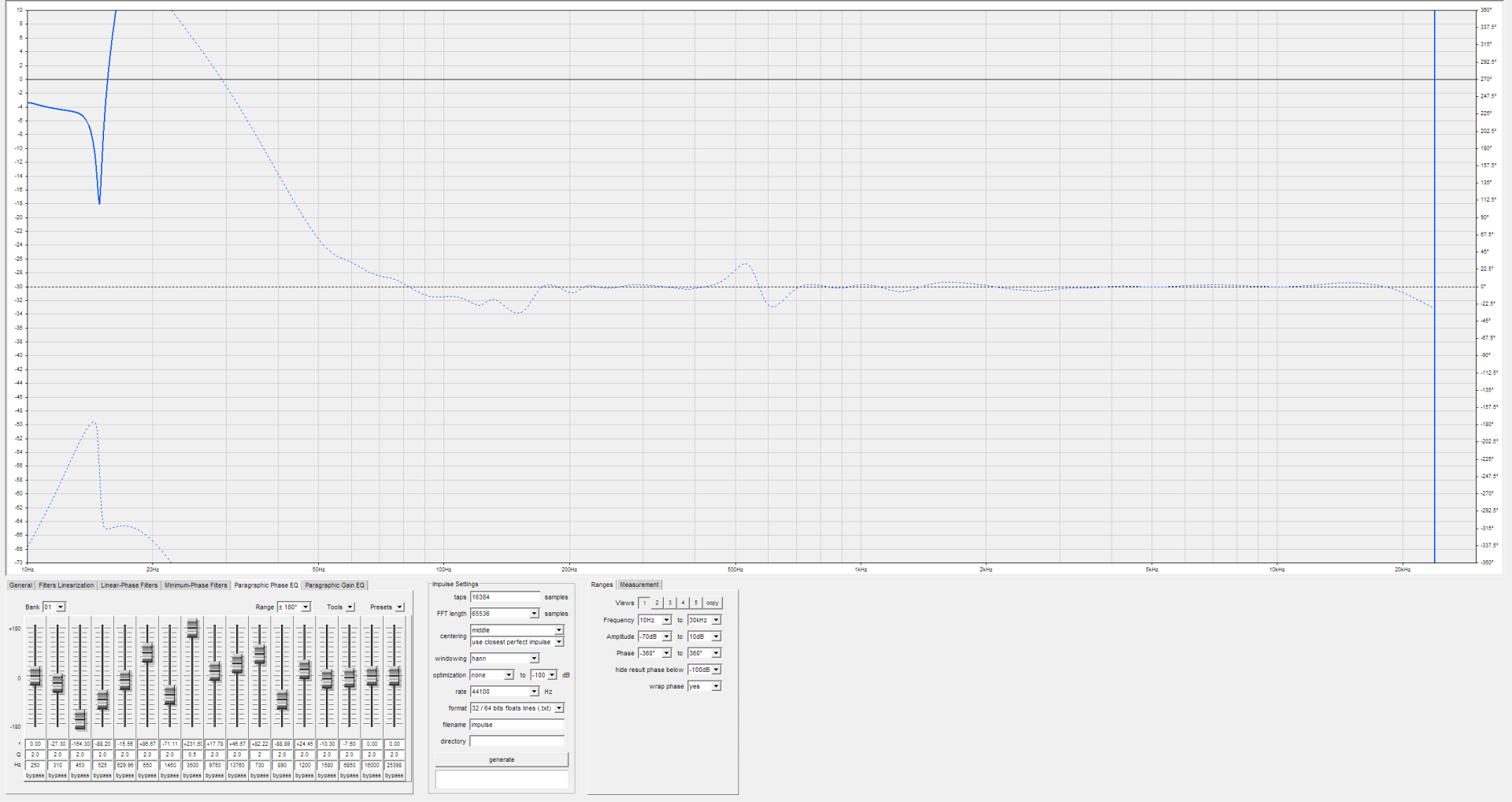Screen dimensions: 1512x802
Task: Open the Minimum-Phase Filters tab
Action: (x=196, y=585)
